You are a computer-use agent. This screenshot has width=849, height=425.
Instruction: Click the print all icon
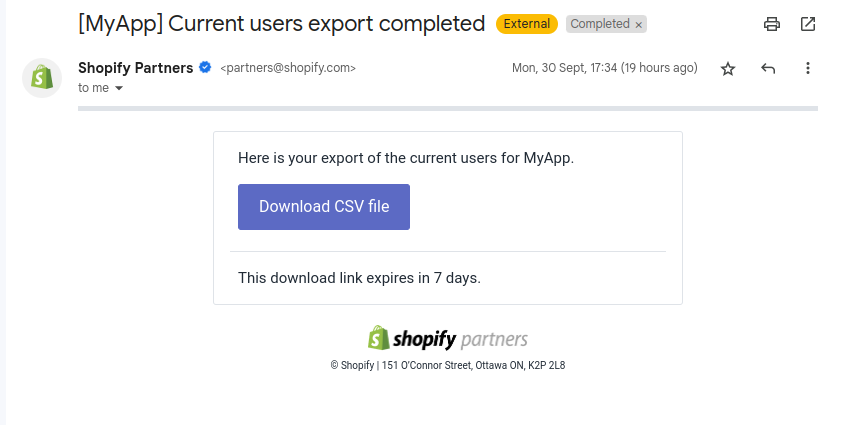point(772,24)
